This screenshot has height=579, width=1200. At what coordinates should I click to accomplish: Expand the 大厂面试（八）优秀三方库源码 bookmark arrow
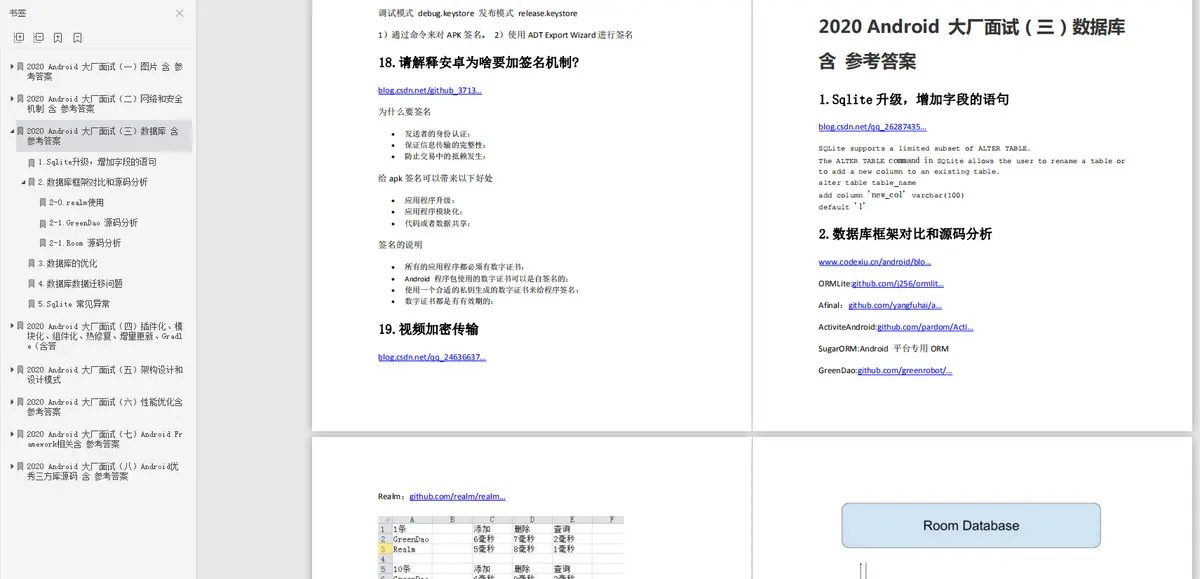[x=11, y=466]
